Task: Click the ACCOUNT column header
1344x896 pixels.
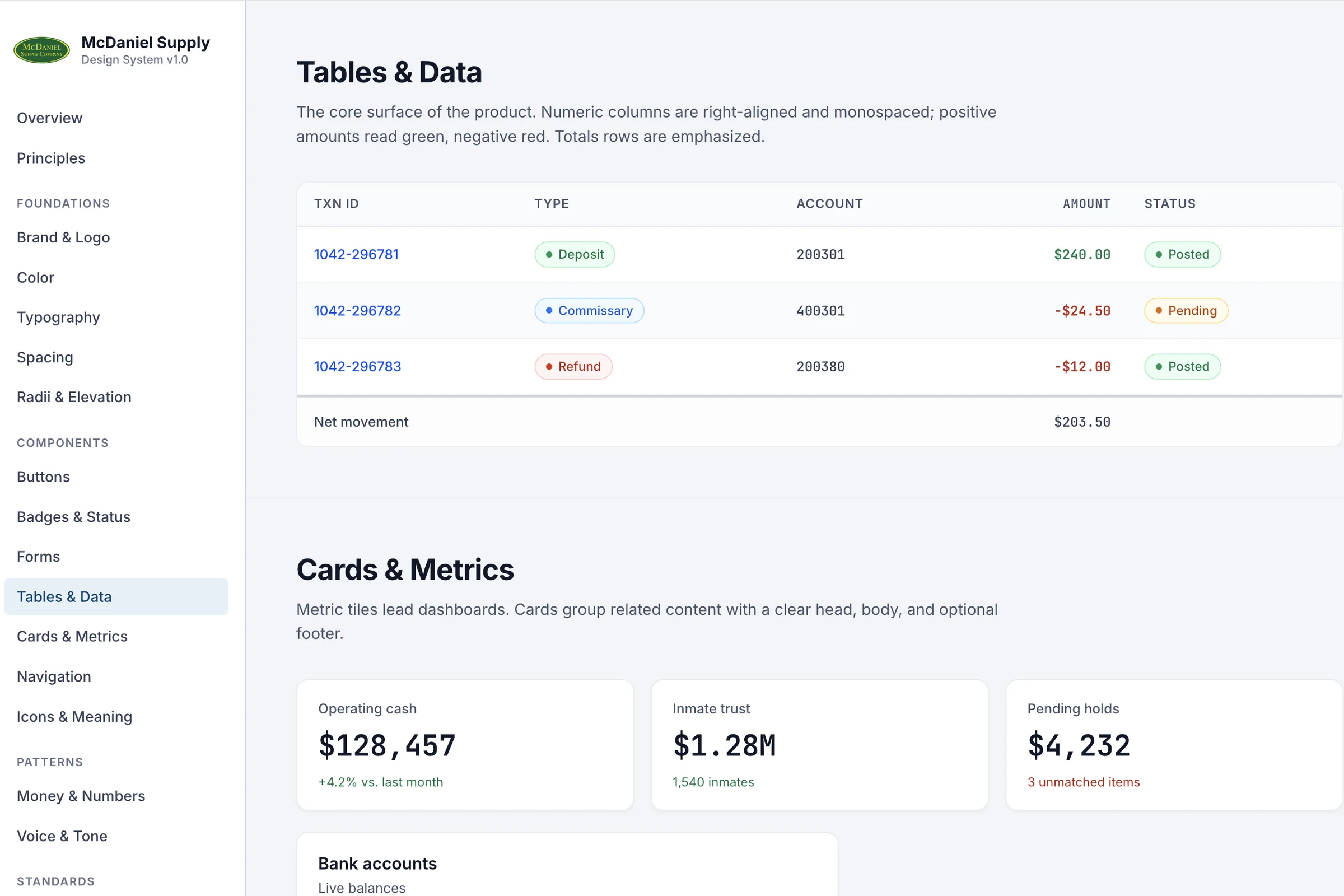Action: [x=830, y=203]
